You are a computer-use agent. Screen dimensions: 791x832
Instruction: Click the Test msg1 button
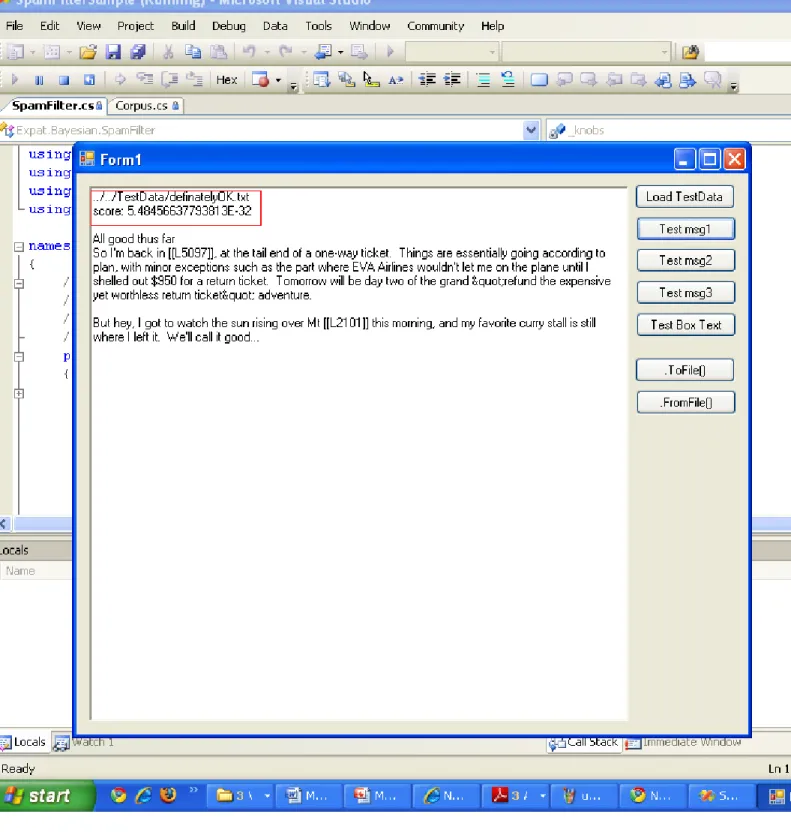[x=685, y=229]
